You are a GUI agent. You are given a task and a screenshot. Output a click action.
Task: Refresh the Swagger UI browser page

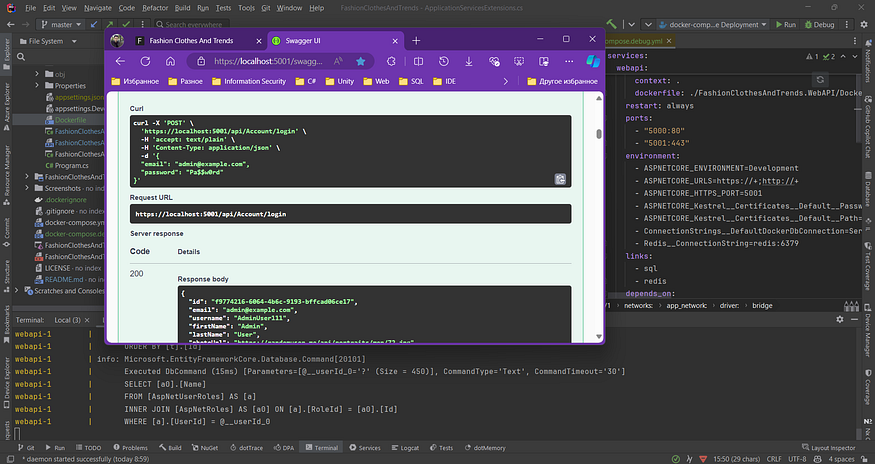[x=146, y=61]
